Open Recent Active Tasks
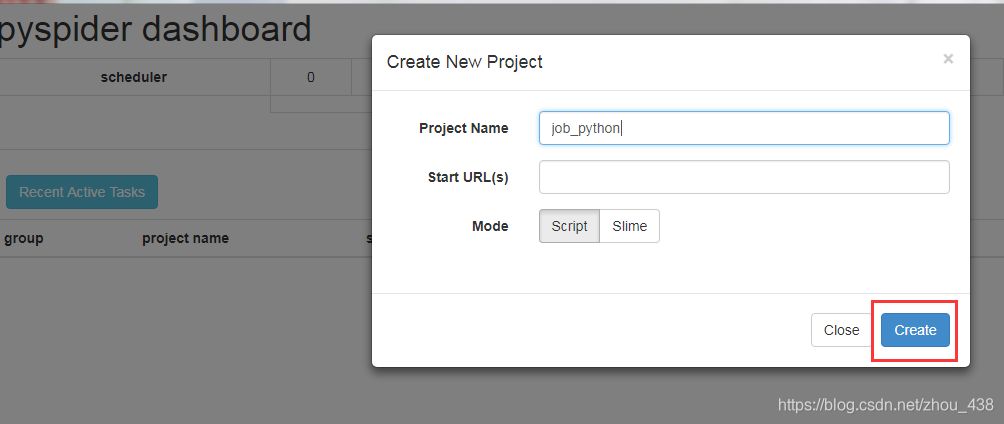This screenshot has height=424, width=1004. pos(82,192)
